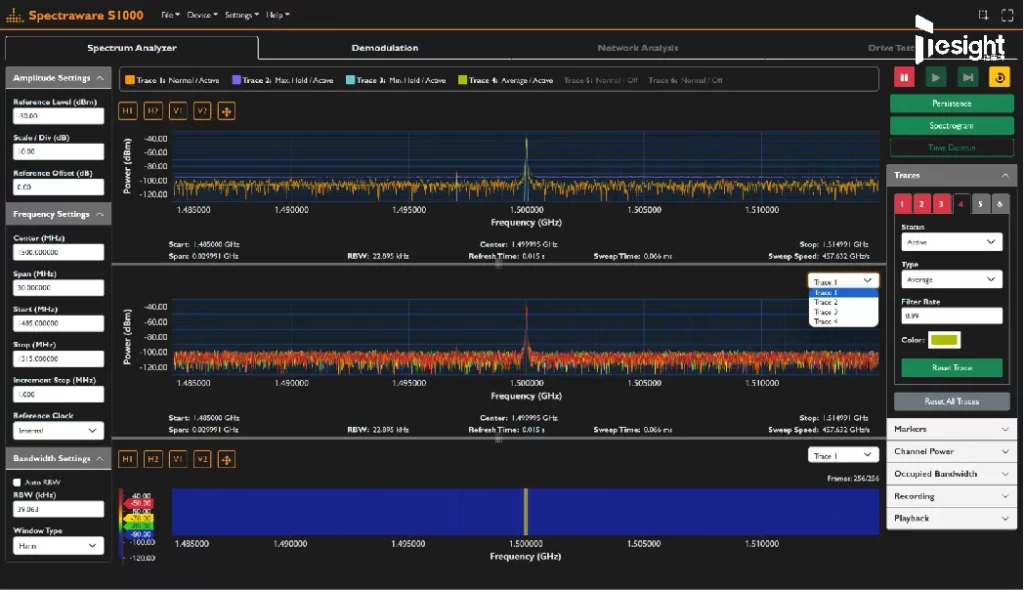Click the Reset Trace button
1024x590 pixels.
click(952, 368)
